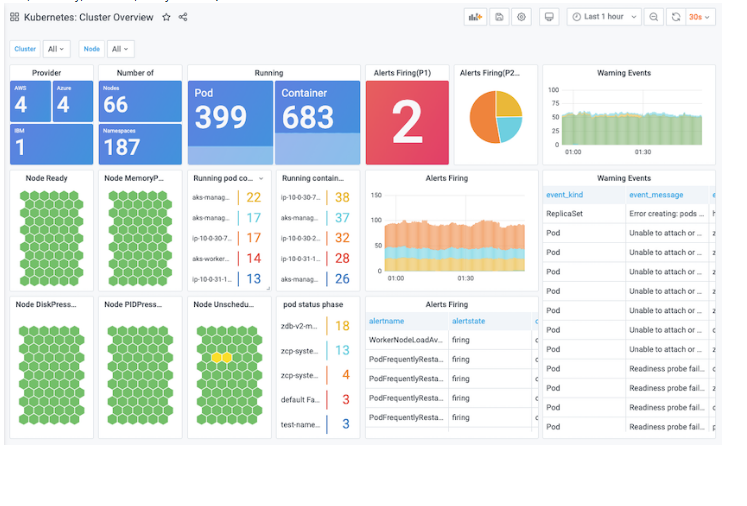Viewport: 747px width, 506px height.
Task: Click the WorkerNodeLoadAv... alert row
Action: [452, 340]
